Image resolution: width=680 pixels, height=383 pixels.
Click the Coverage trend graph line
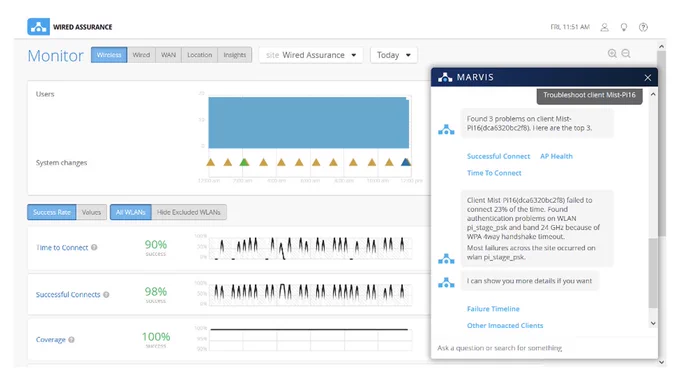pos(309,330)
